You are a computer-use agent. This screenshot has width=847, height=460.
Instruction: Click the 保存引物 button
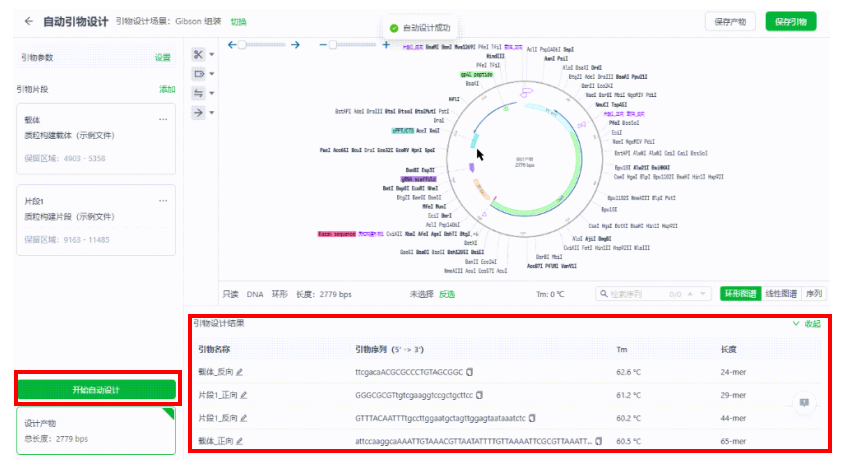click(791, 21)
